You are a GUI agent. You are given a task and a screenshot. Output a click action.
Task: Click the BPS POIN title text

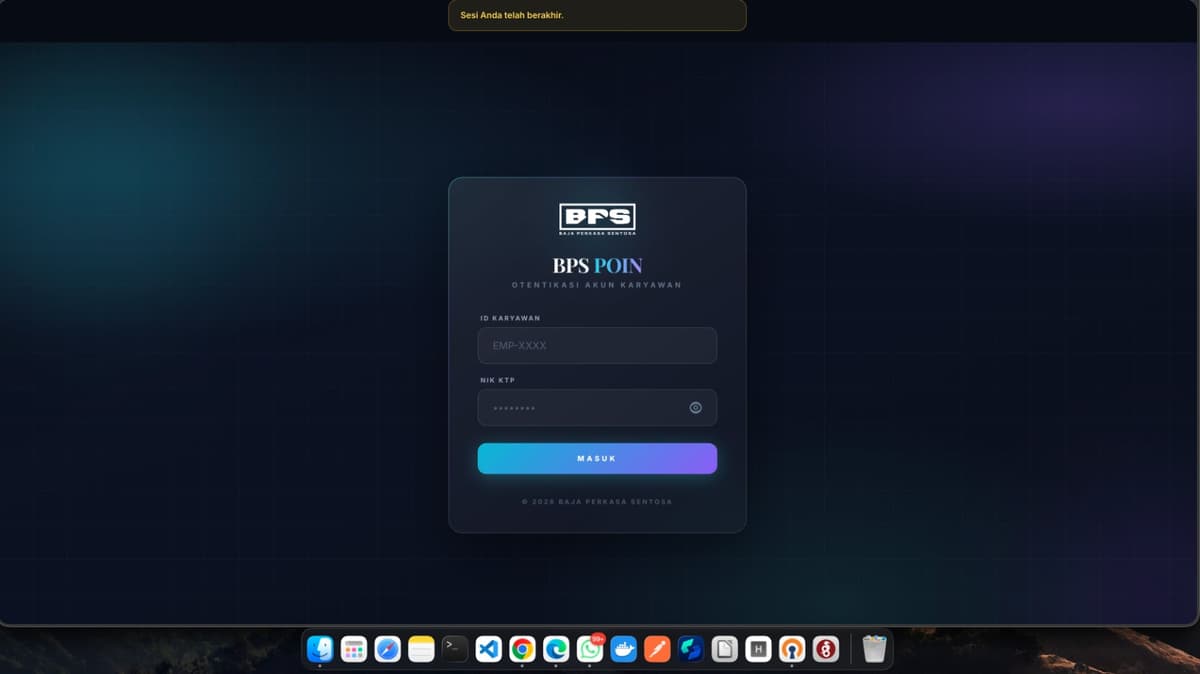pos(597,266)
